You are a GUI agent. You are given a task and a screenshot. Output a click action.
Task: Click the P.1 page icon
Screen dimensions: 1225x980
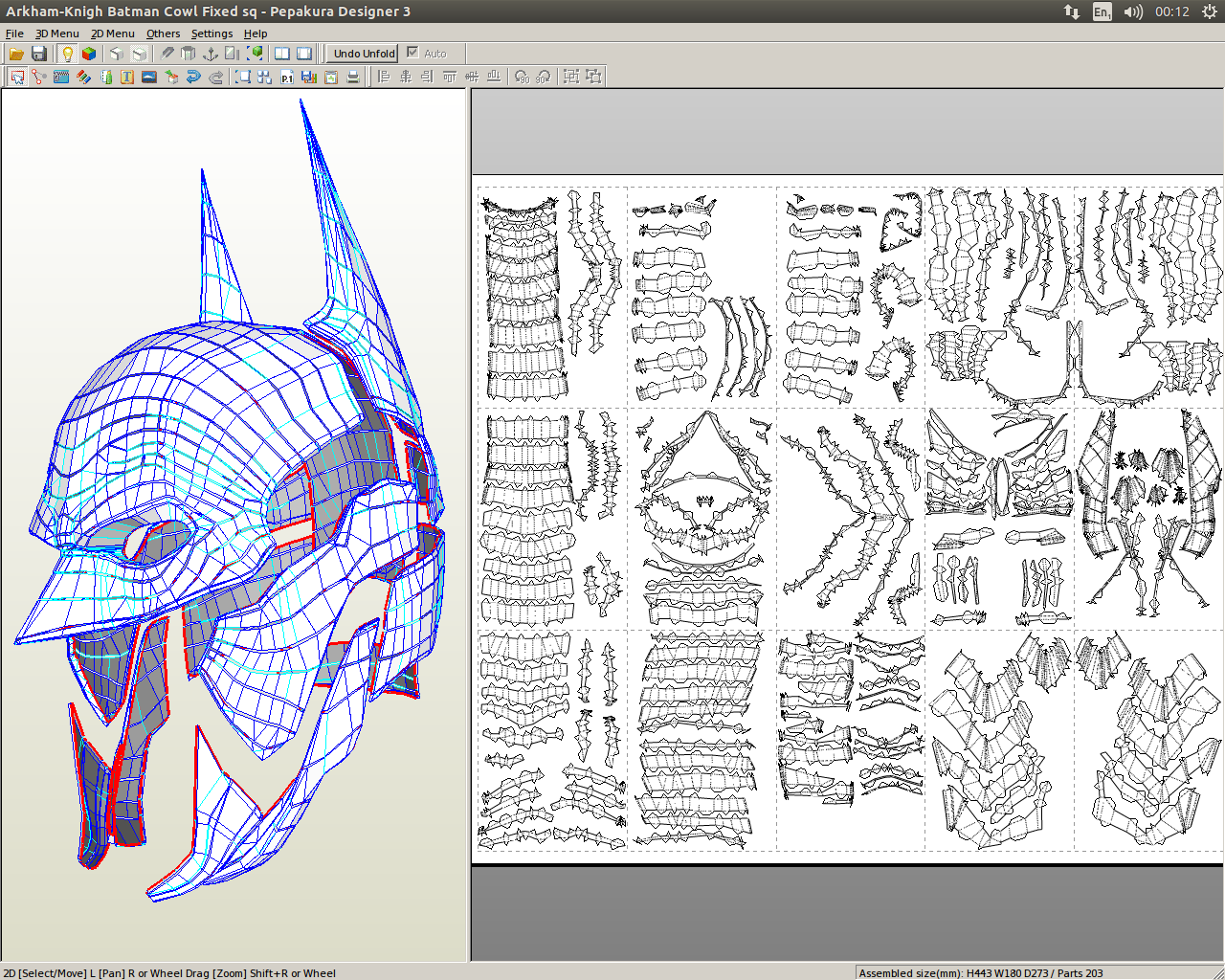287,77
